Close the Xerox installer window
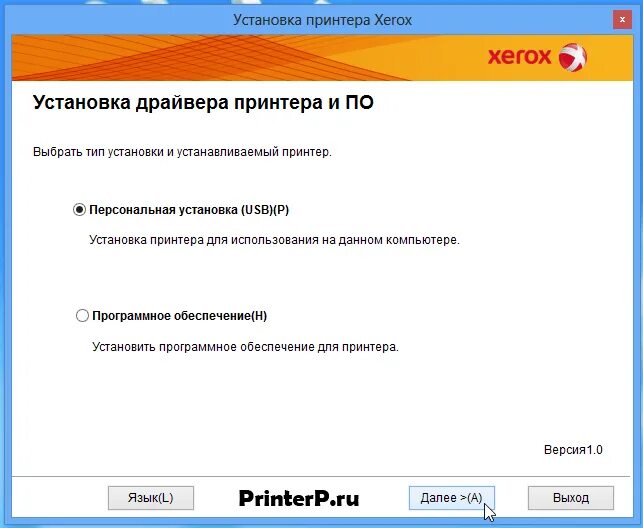The height and width of the screenshot is (528, 643). coord(622,20)
